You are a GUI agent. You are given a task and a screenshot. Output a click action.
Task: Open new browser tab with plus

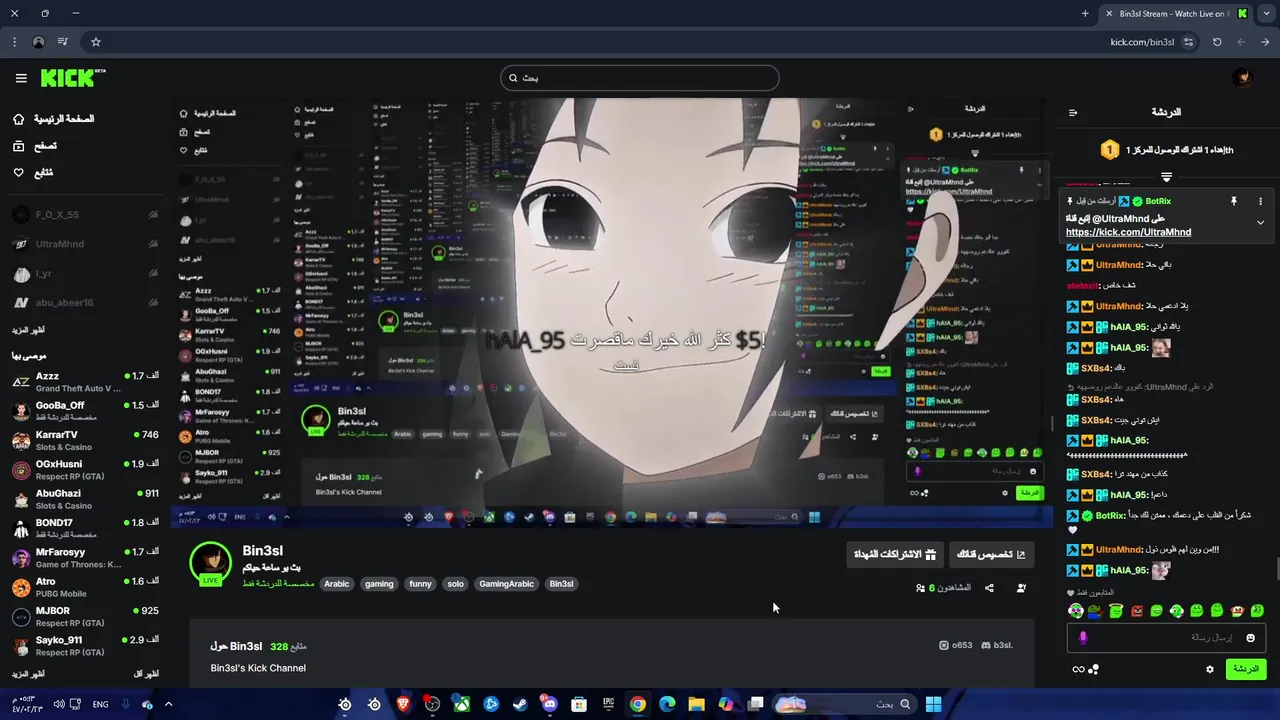(1085, 13)
